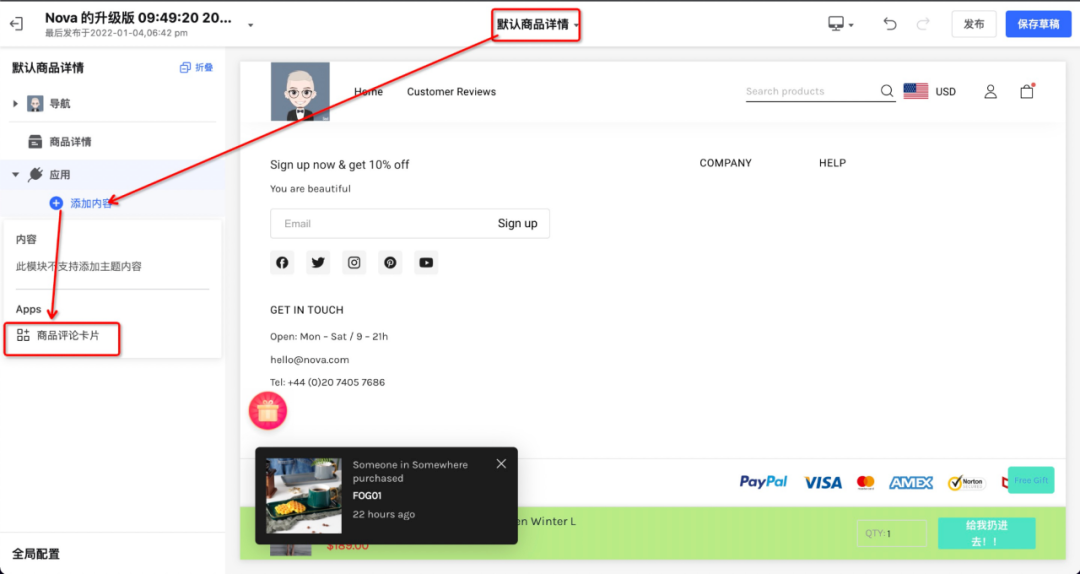Expand the 导航 tree section
The width and height of the screenshot is (1080, 574).
pos(16,104)
